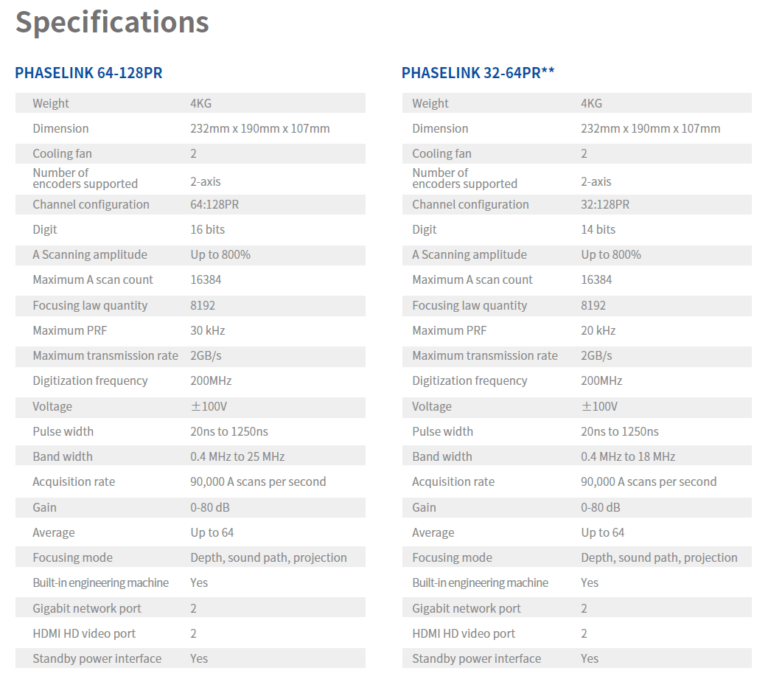The height and width of the screenshot is (682, 768).
Task: Select Focusing law quantity label in left table
Action: point(90,305)
